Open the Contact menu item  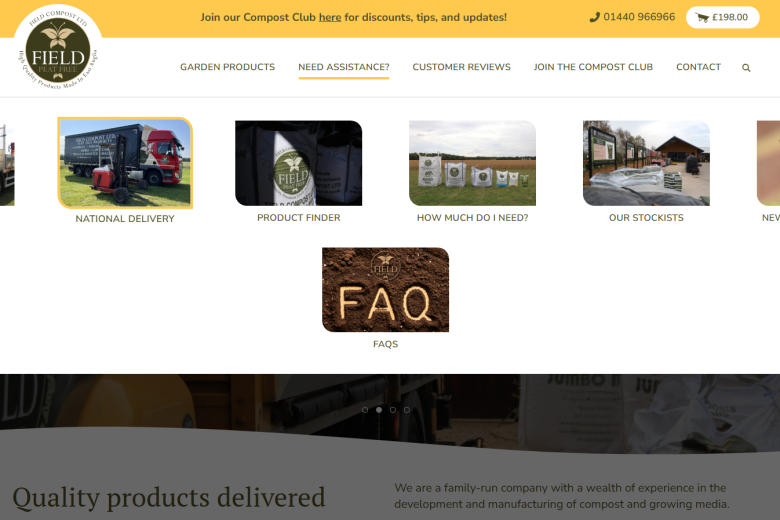(x=698, y=67)
